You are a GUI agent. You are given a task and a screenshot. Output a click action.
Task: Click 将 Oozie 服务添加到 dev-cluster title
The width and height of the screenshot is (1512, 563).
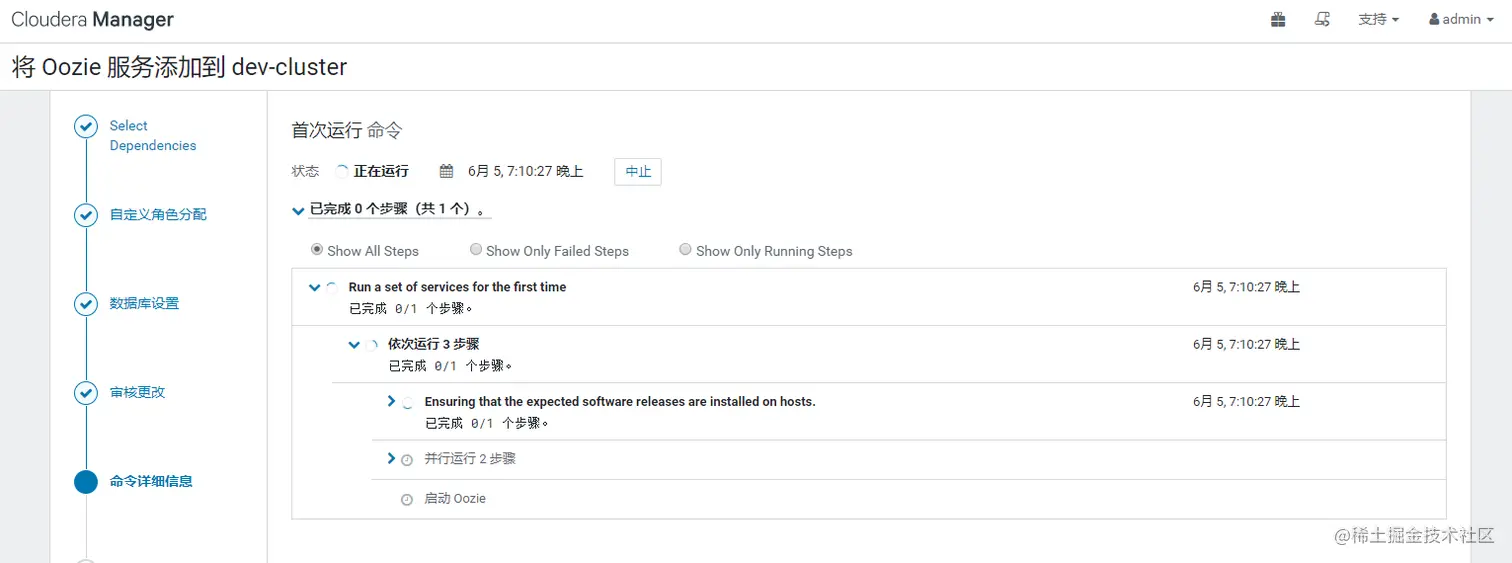tap(179, 67)
